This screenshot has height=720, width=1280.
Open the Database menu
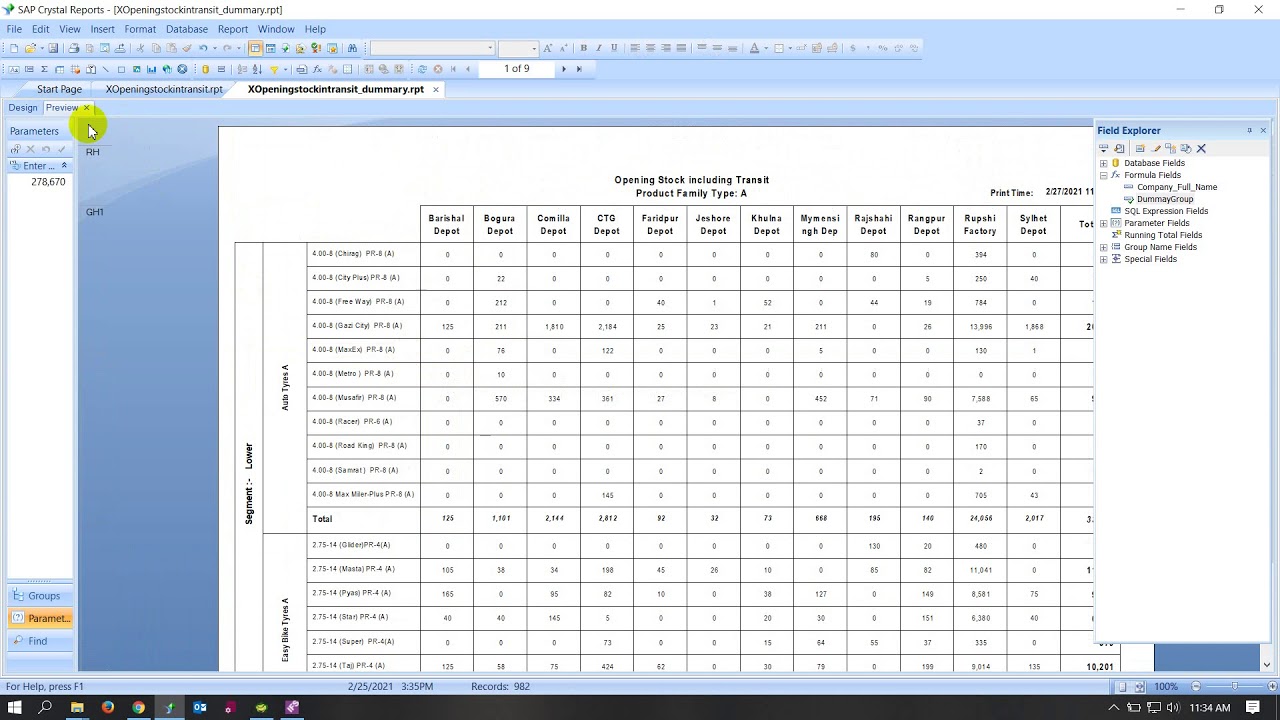(x=187, y=29)
